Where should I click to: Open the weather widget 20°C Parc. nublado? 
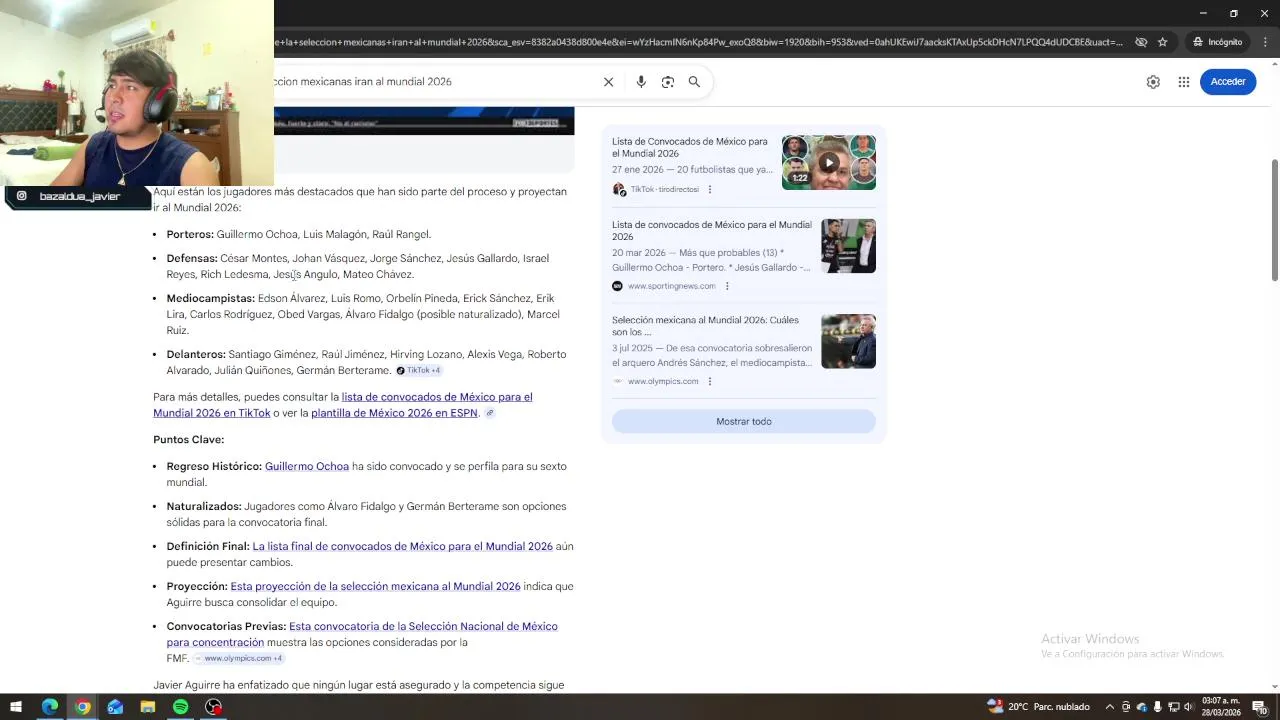pyautogui.click(x=1039, y=707)
